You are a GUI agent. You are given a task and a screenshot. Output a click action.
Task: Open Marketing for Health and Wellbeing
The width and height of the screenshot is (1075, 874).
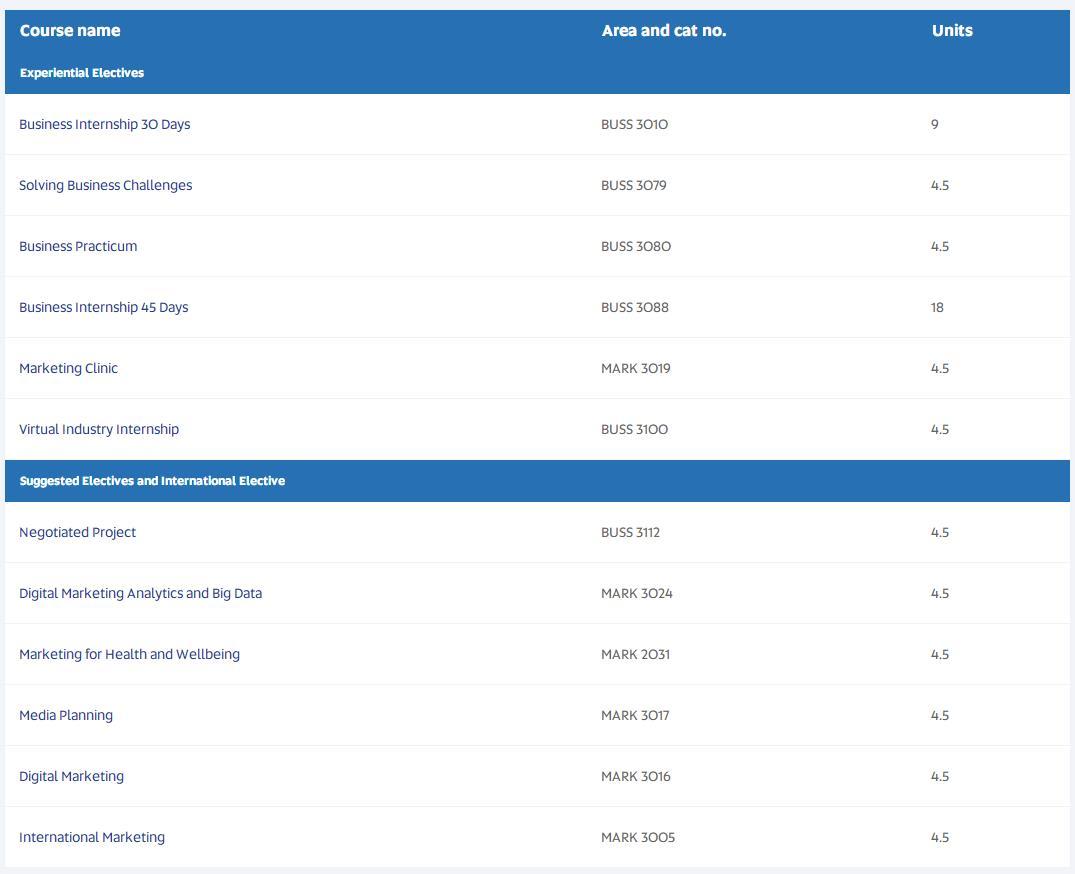130,654
